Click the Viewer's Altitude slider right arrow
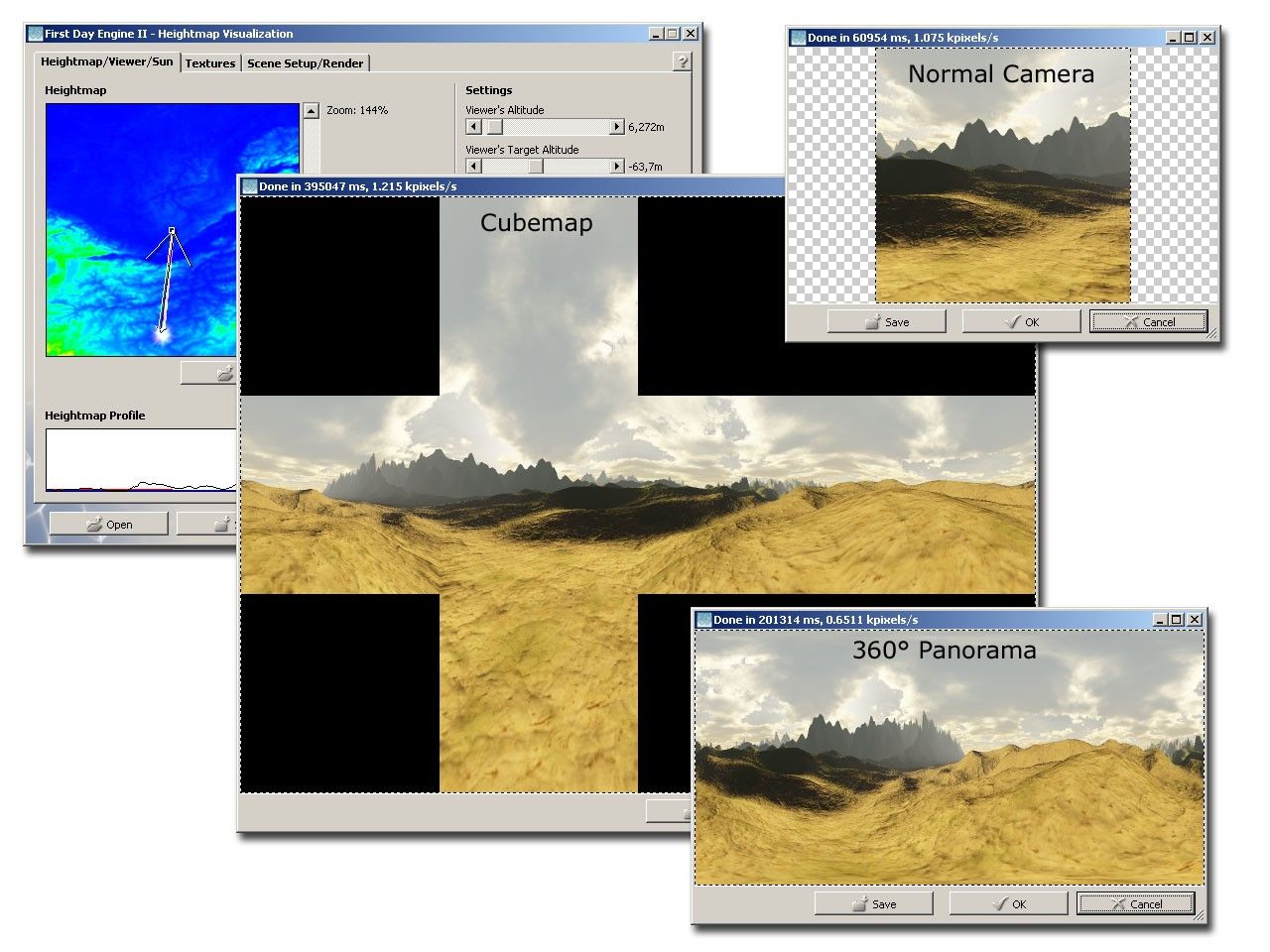The width and height of the screenshot is (1270, 952). pyautogui.click(x=615, y=126)
